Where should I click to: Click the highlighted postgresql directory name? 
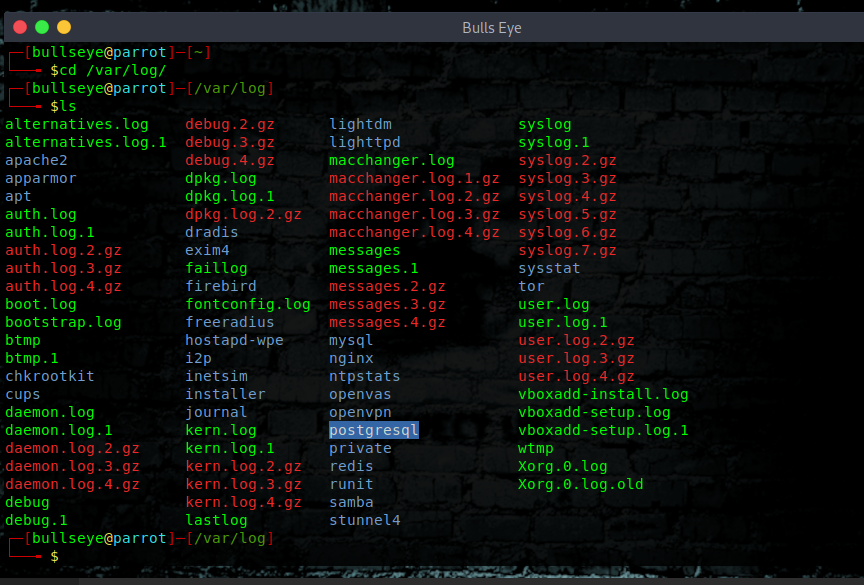coord(374,430)
